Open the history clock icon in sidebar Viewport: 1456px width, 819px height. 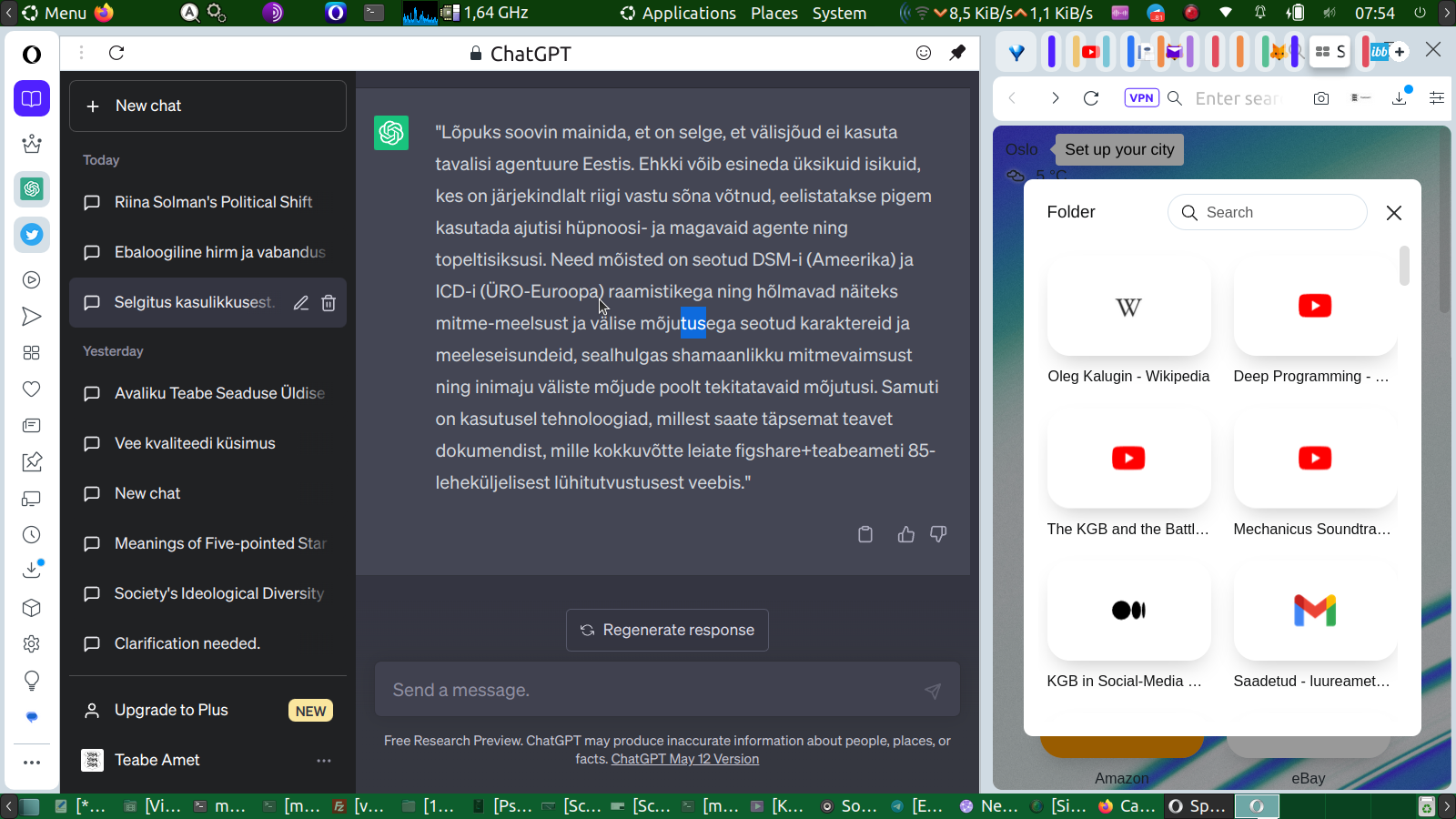[32, 535]
